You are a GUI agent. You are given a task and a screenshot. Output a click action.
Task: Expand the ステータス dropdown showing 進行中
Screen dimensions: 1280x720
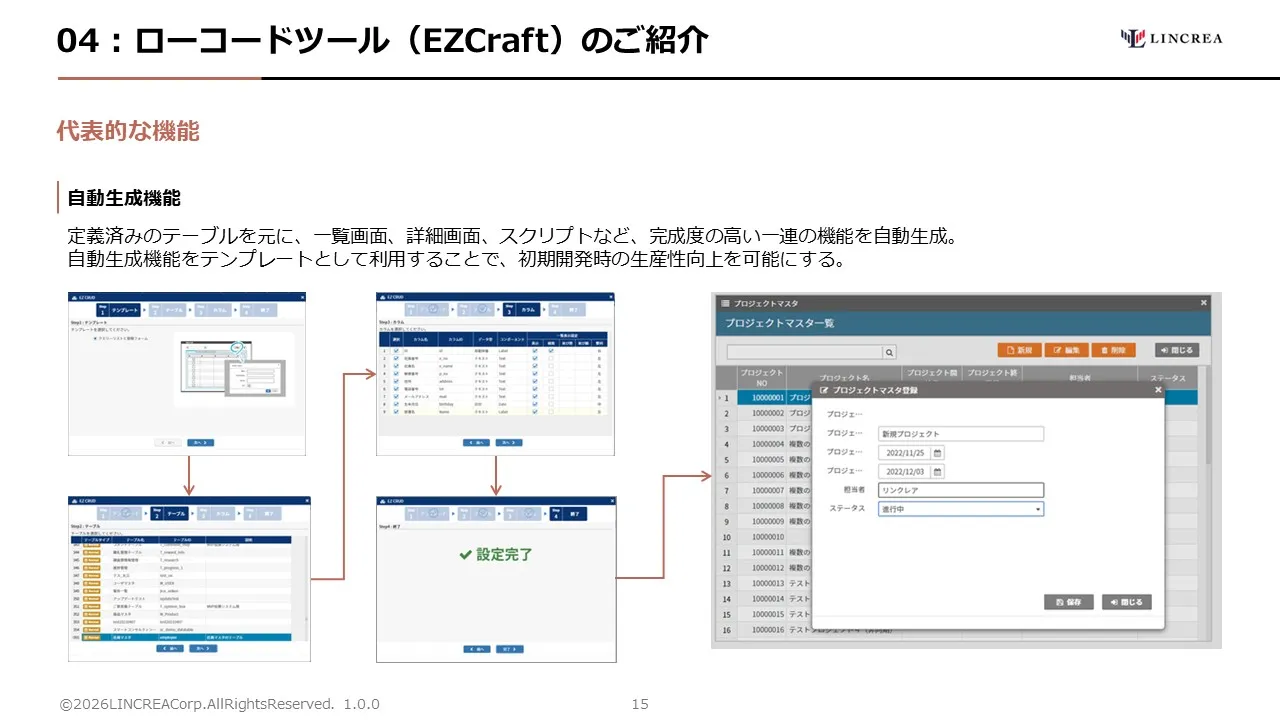click(961, 509)
